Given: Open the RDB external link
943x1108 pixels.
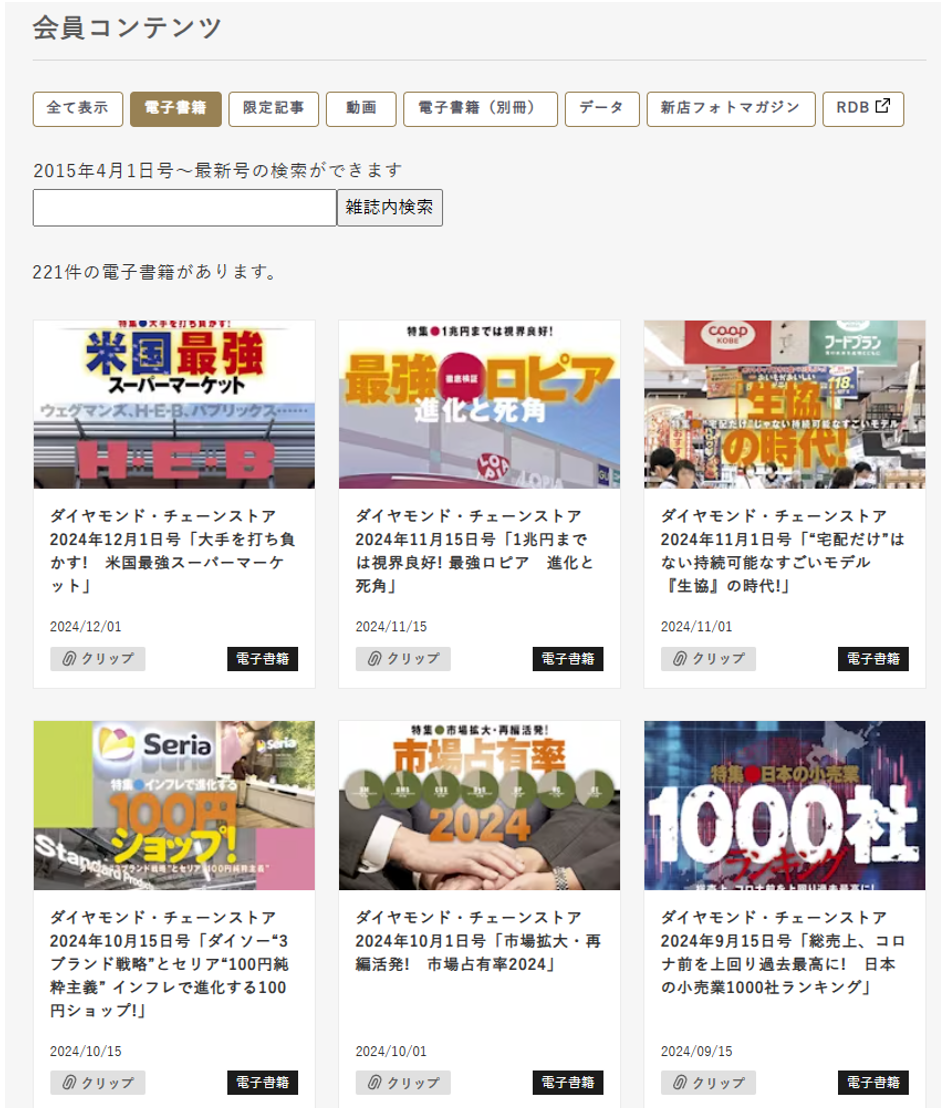Looking at the screenshot, I should click(x=863, y=109).
